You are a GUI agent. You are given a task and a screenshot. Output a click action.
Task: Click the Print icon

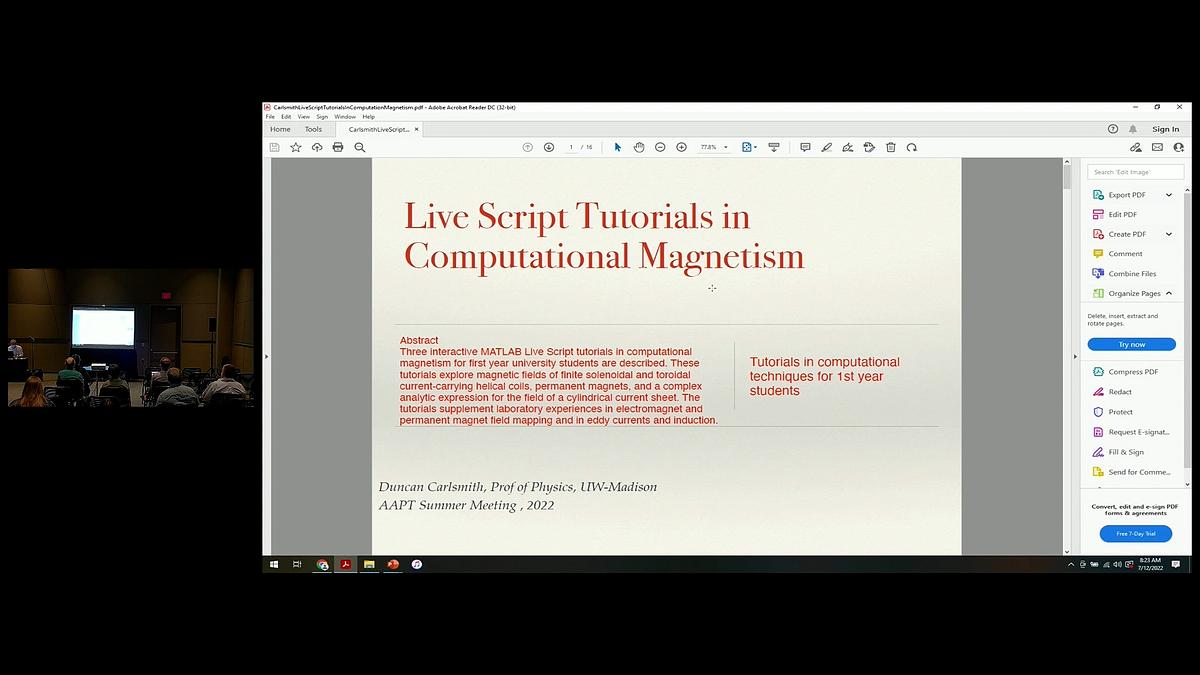point(339,147)
